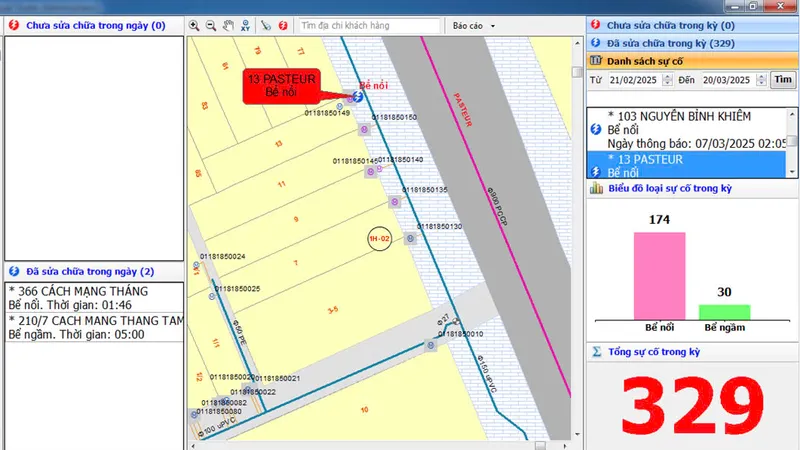Screen dimensions: 800x450
Task: Minimize the application window
Action: tap(735, 6)
